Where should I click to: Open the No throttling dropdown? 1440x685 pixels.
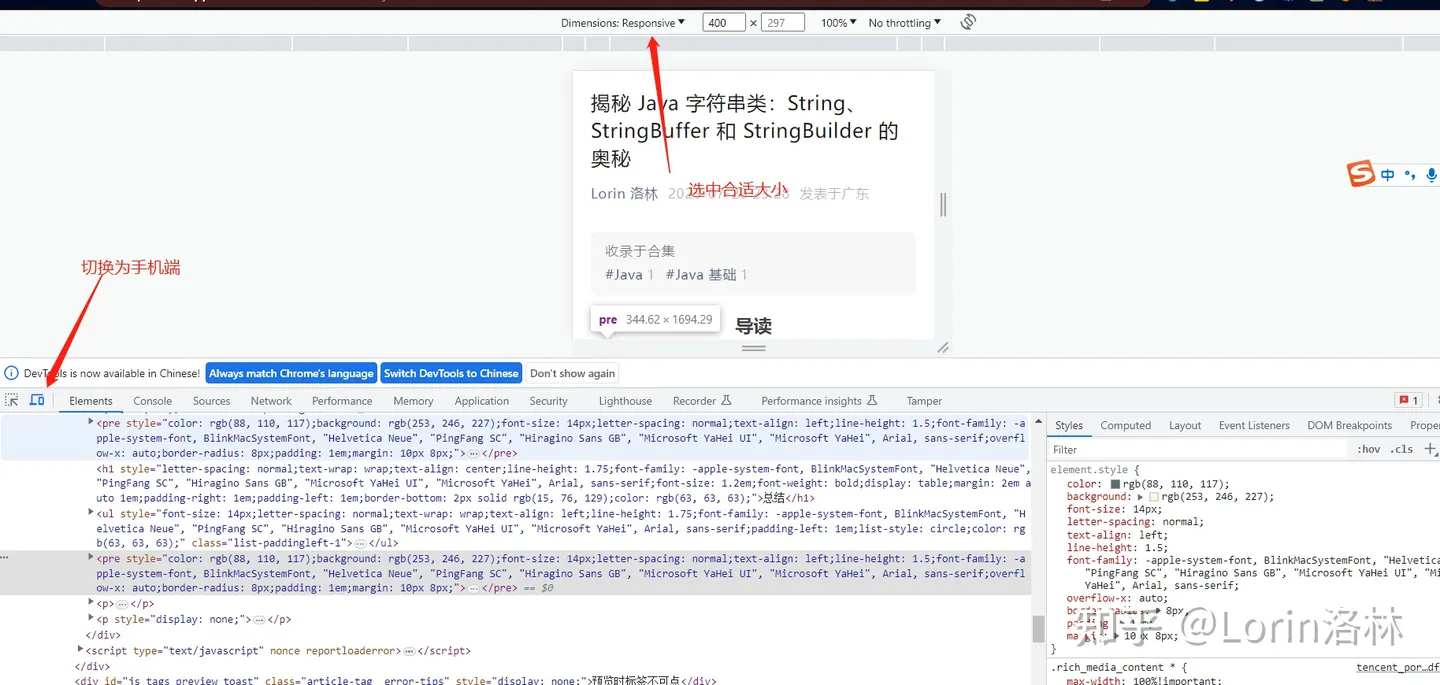click(x=904, y=22)
